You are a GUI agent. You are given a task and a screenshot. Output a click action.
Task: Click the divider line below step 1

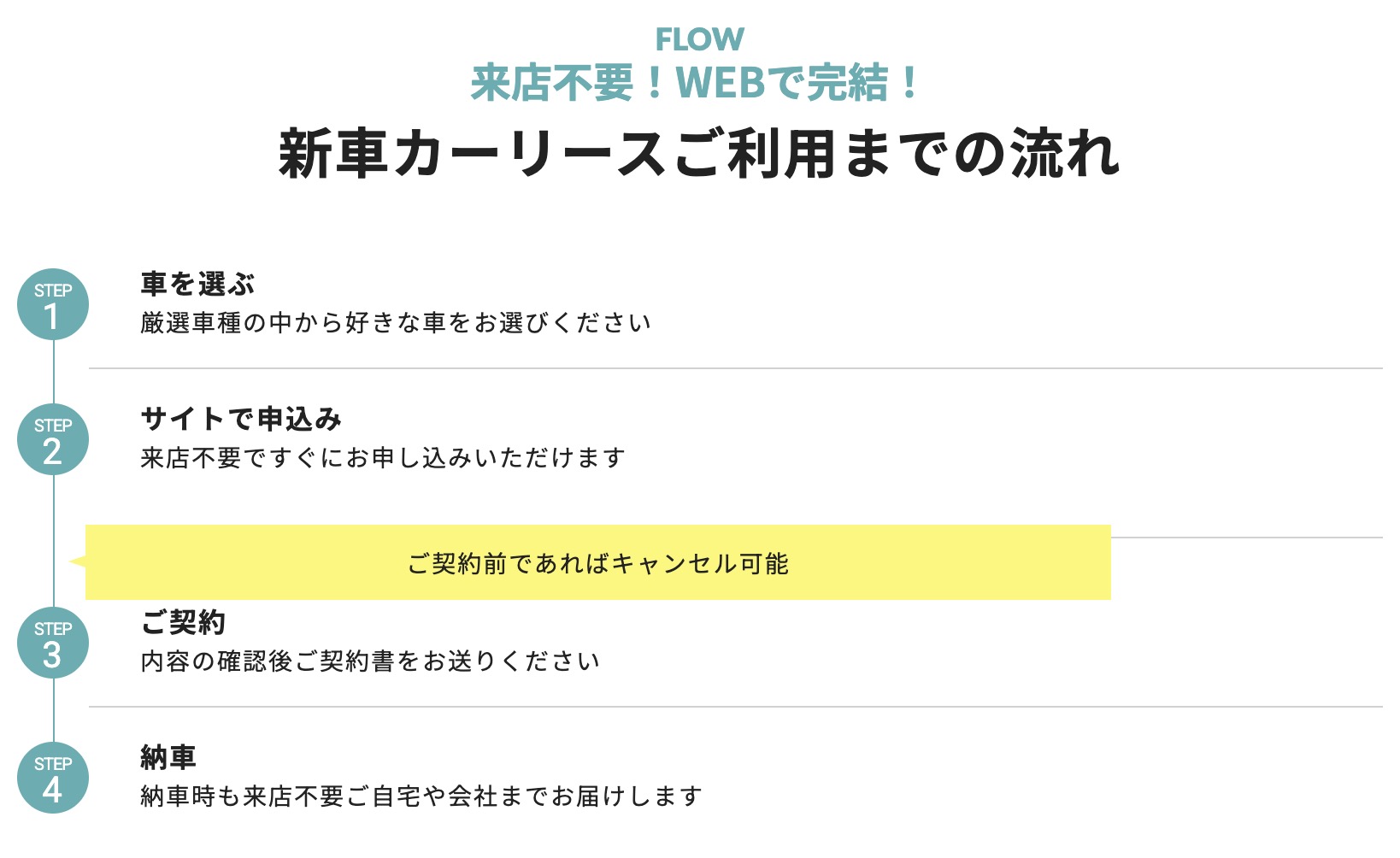(x=735, y=368)
